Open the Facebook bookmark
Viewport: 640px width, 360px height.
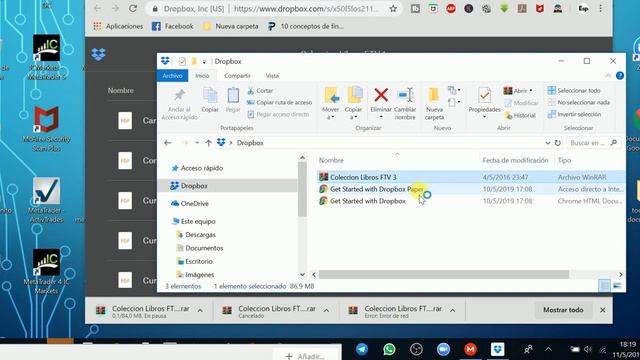pos(173,26)
